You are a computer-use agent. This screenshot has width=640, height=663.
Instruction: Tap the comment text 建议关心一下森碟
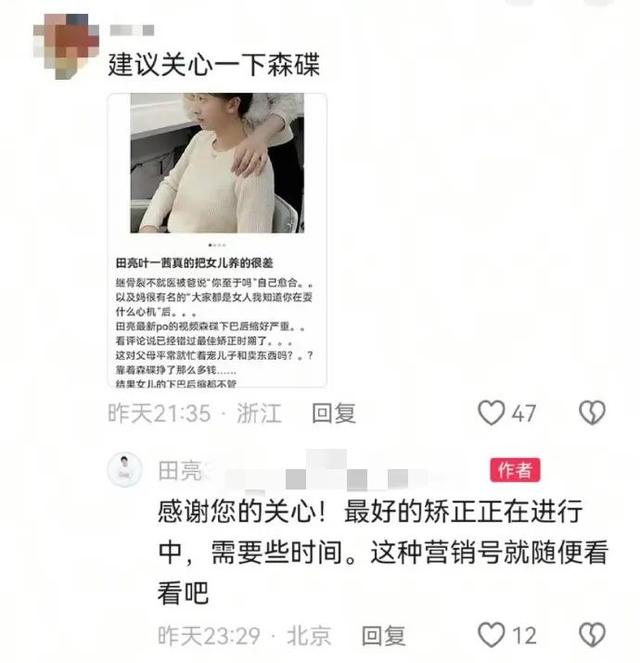(213, 65)
